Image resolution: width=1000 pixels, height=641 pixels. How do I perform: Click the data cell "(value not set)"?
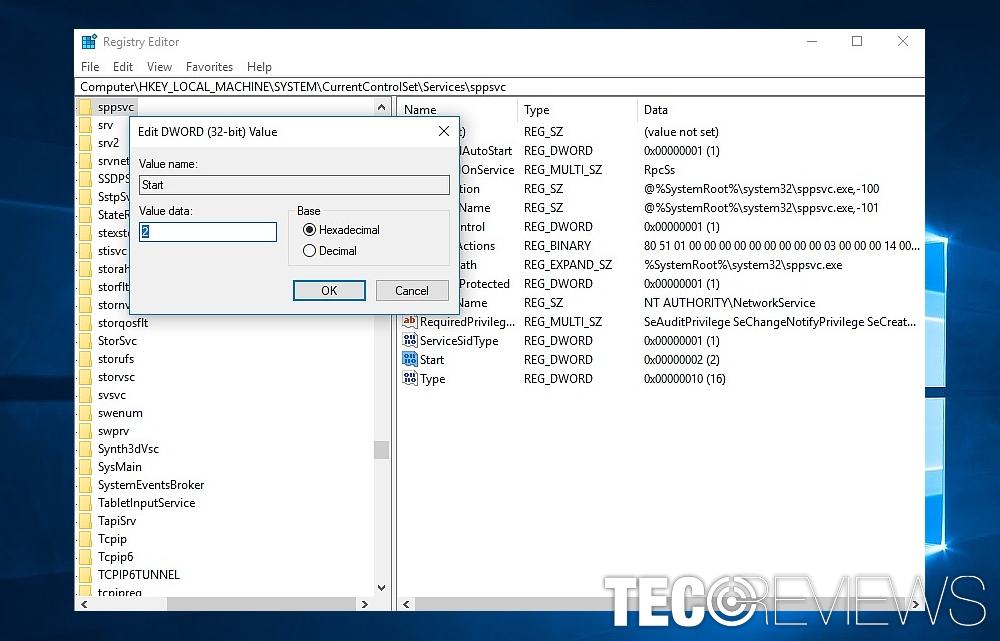pyautogui.click(x=681, y=132)
